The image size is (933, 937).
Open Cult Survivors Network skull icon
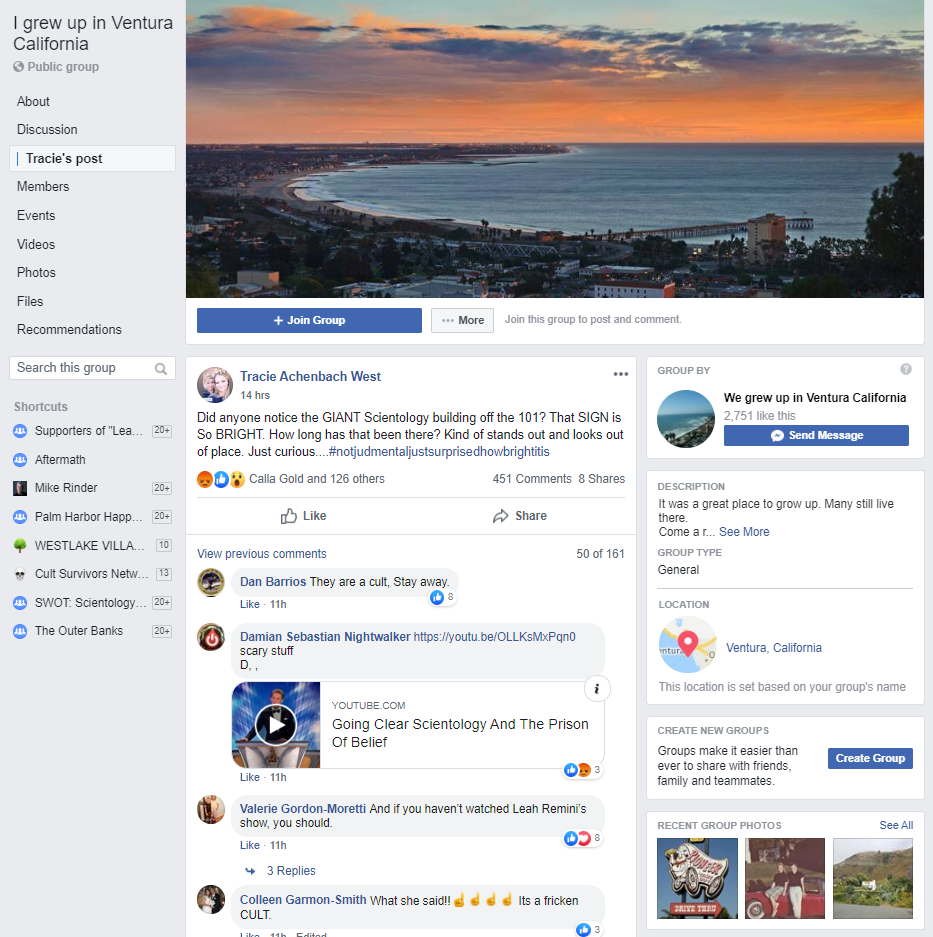tap(20, 574)
